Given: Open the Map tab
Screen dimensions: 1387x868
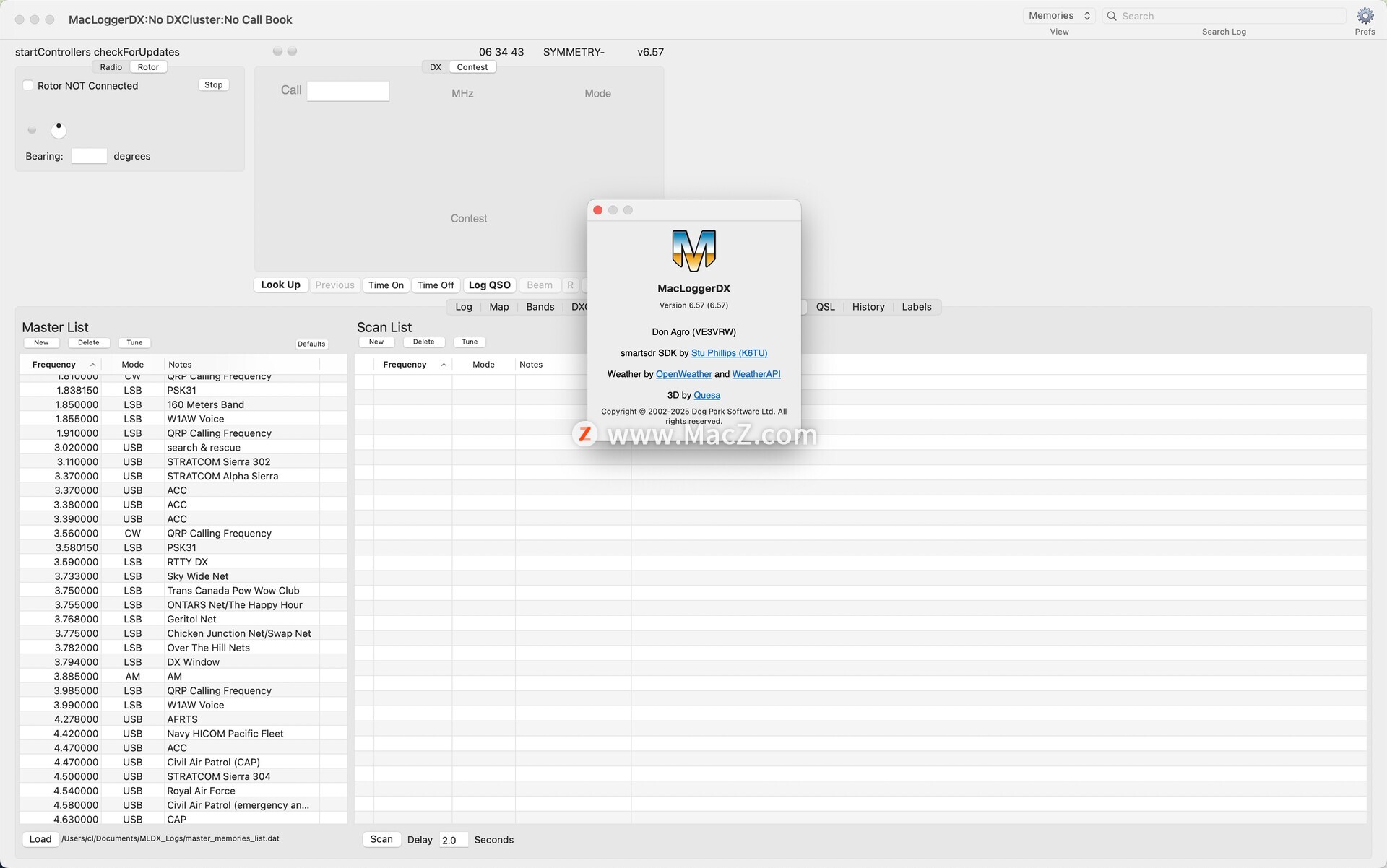Looking at the screenshot, I should click(x=498, y=307).
